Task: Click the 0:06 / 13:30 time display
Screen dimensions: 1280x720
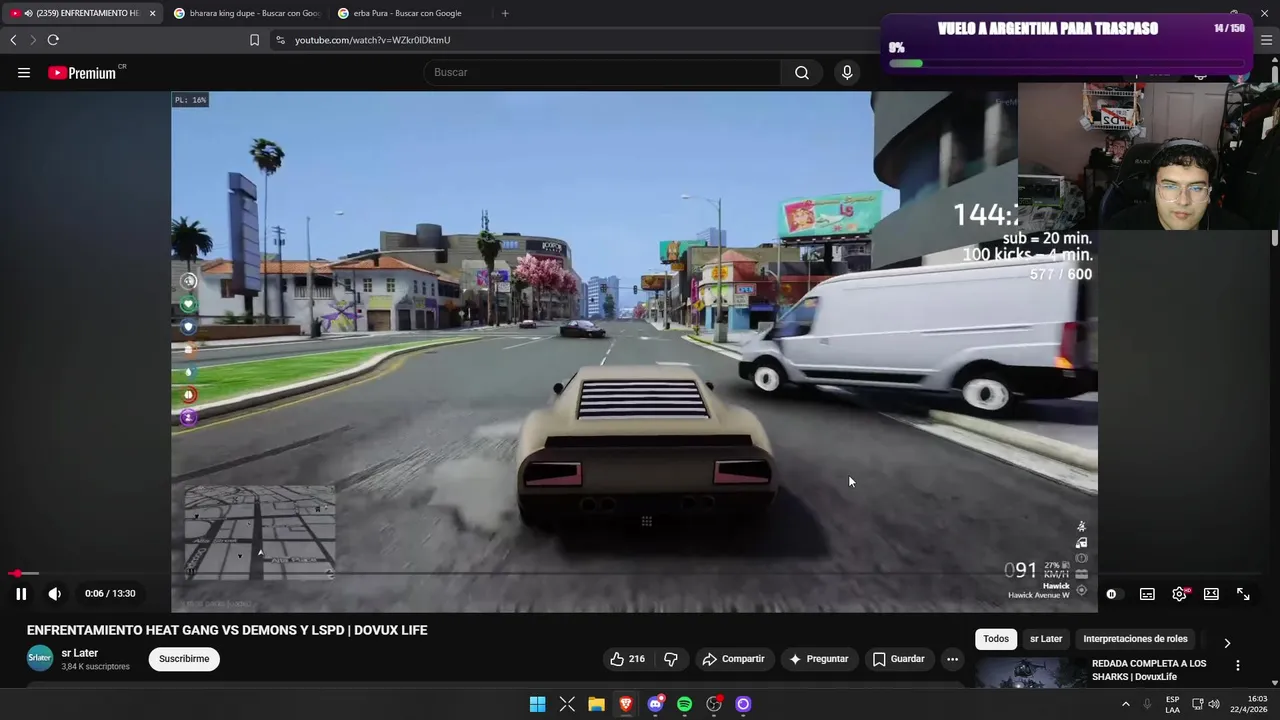Action: pyautogui.click(x=110, y=594)
